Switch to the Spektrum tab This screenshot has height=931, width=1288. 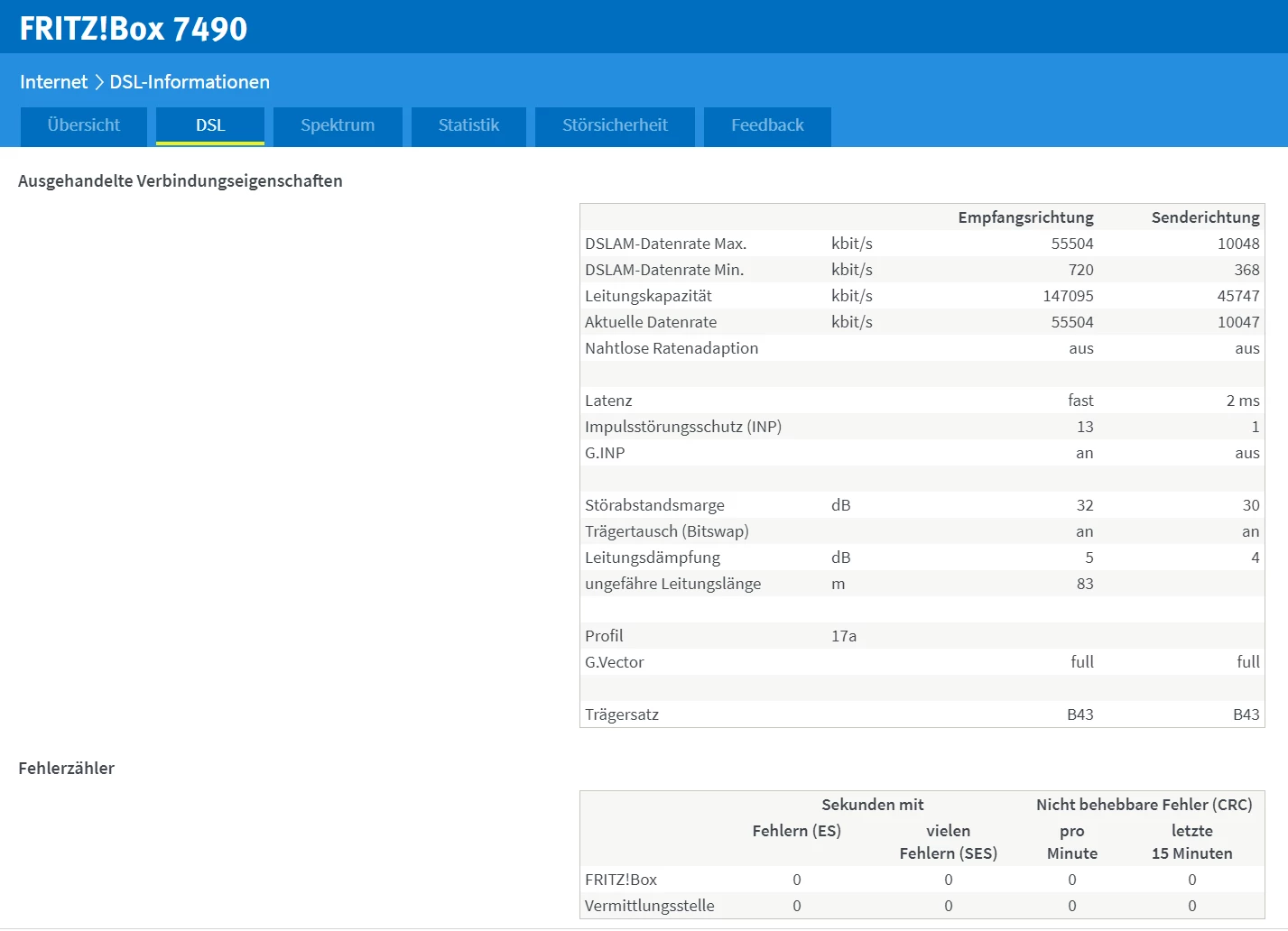tap(338, 125)
